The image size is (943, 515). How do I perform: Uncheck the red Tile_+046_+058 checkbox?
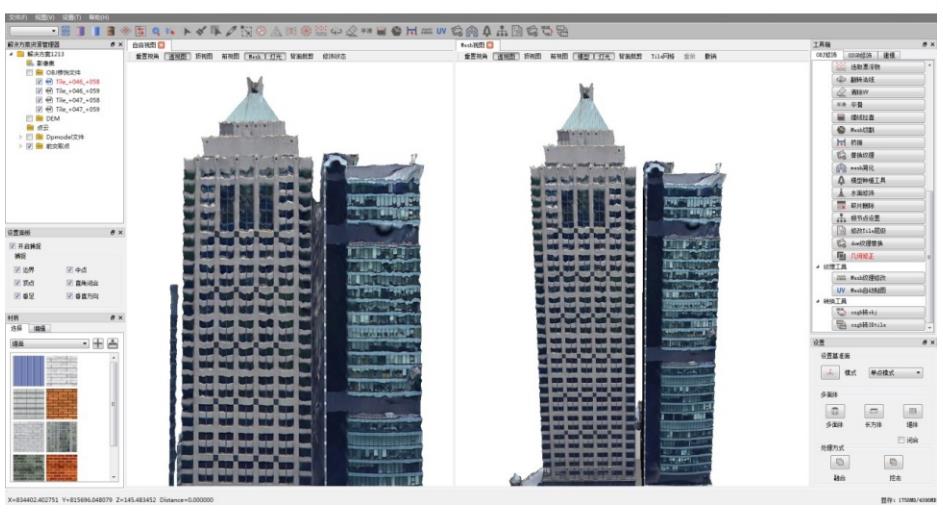tap(39, 82)
